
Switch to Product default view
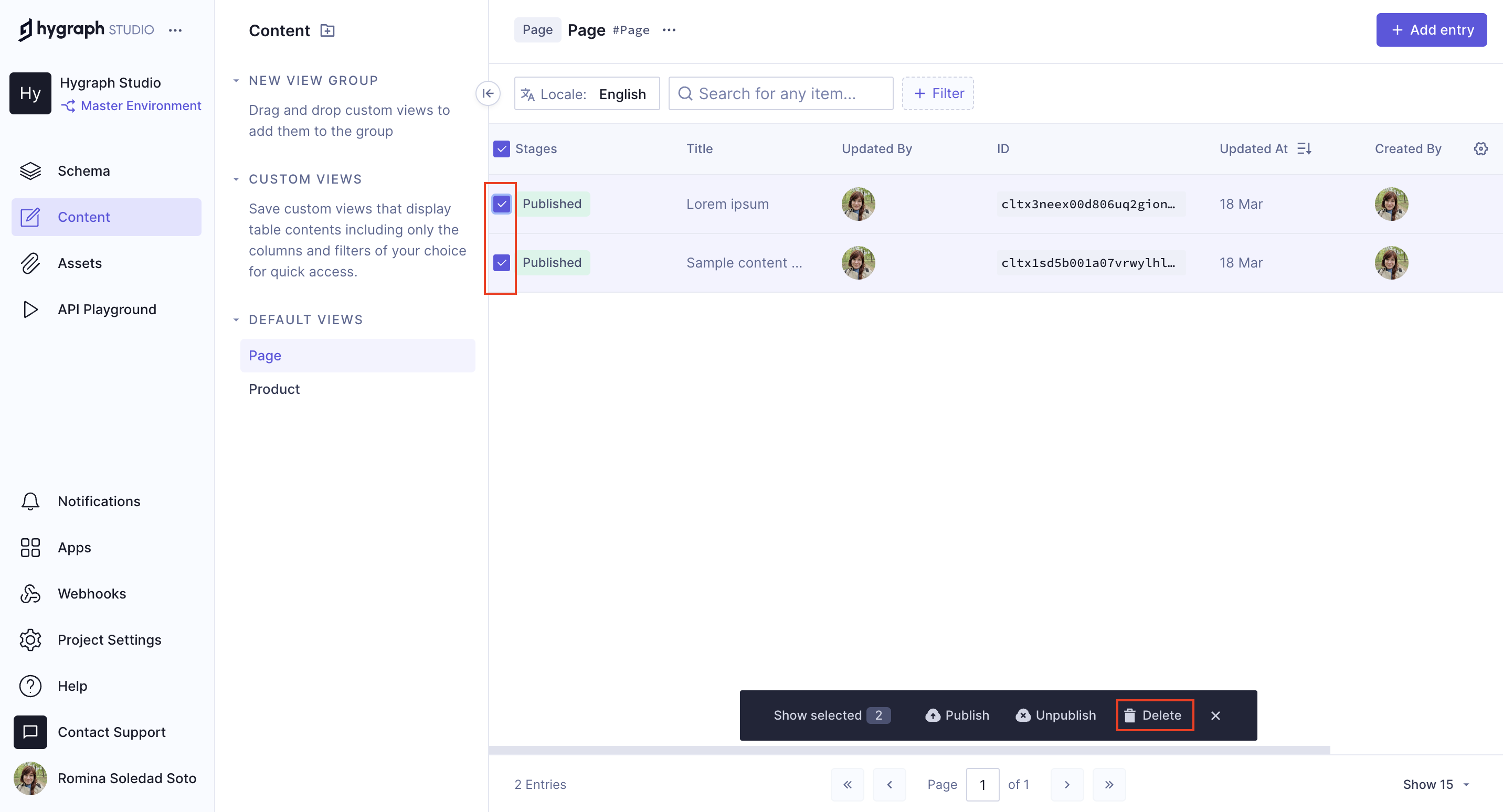(x=274, y=389)
